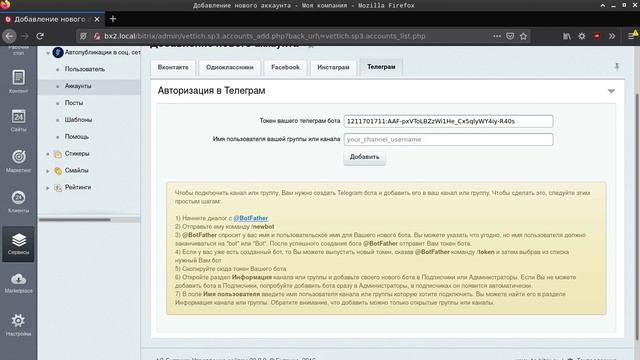This screenshot has width=640, height=360.
Task: Open Помощь menu item
Action: [77, 137]
